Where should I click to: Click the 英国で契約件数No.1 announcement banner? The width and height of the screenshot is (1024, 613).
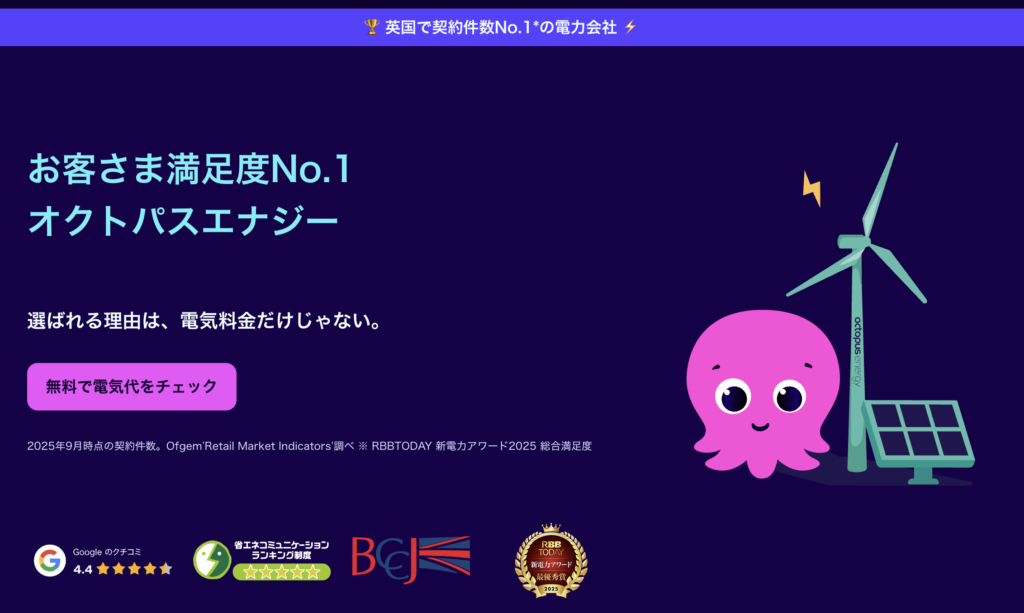coord(512,27)
